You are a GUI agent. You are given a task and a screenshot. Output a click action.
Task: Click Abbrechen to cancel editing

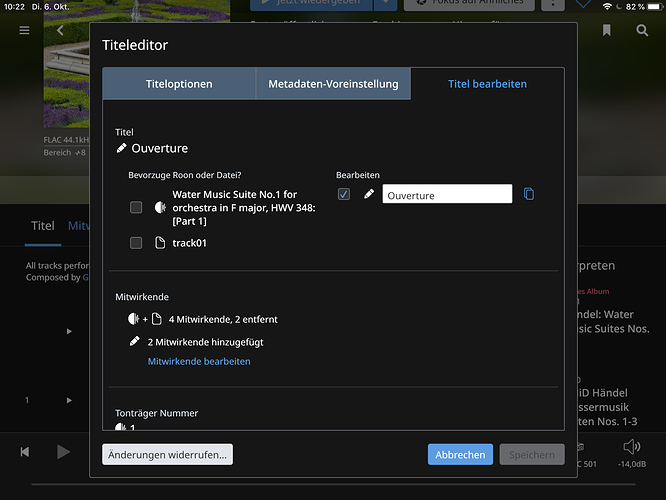pos(460,455)
